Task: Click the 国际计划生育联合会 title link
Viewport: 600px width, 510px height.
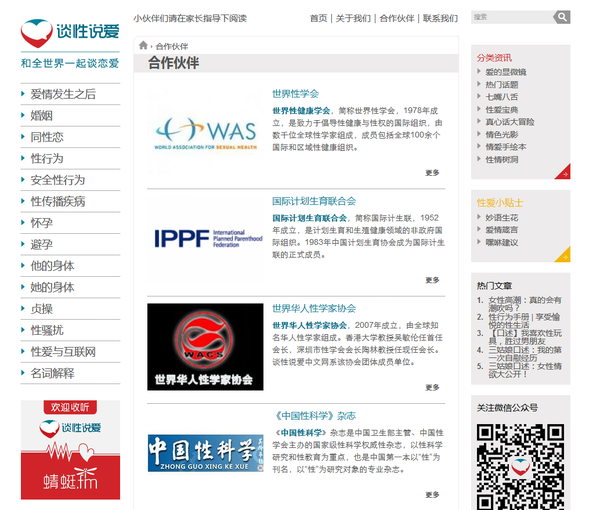Action: (314, 201)
